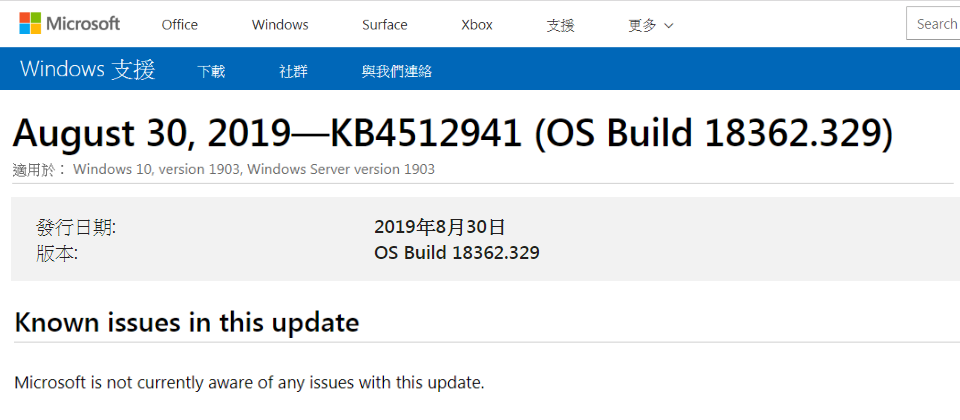Click the "Known issues in this update" heading
960x420 pixels.
pyautogui.click(x=186, y=322)
